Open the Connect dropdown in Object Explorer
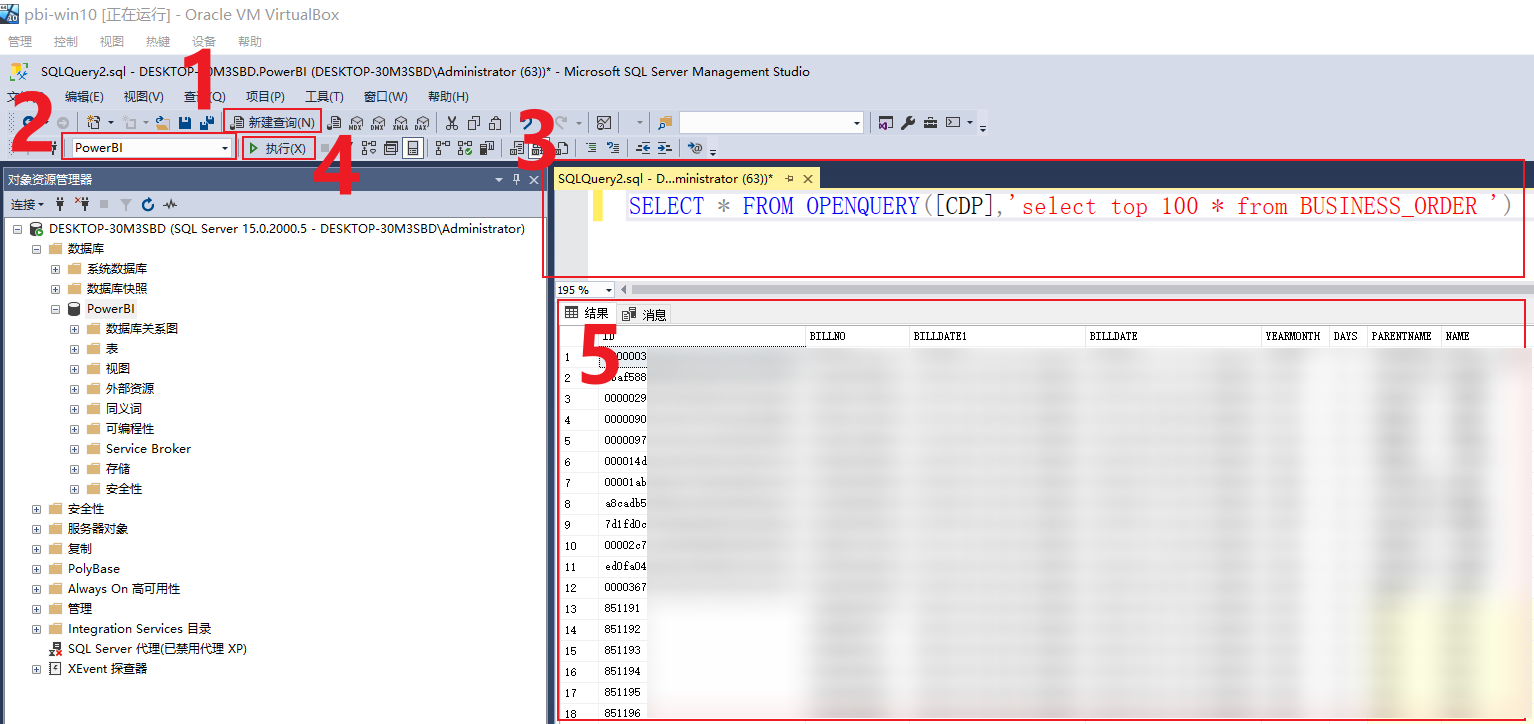 coord(27,204)
